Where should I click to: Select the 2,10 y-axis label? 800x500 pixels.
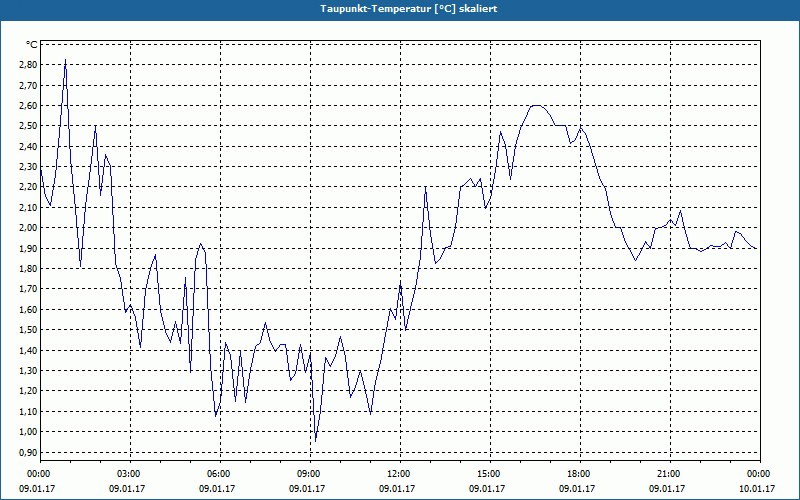tap(29, 208)
